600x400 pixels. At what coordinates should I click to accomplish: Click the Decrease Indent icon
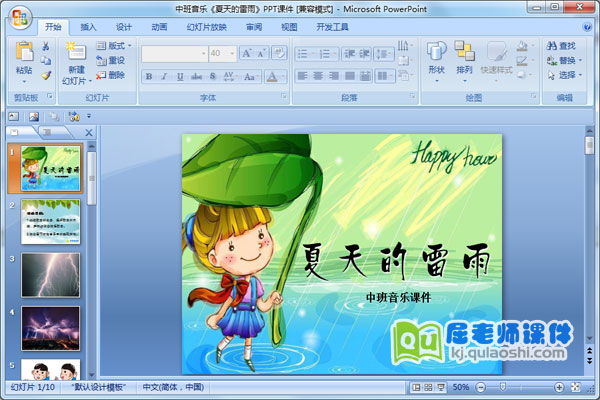(349, 54)
